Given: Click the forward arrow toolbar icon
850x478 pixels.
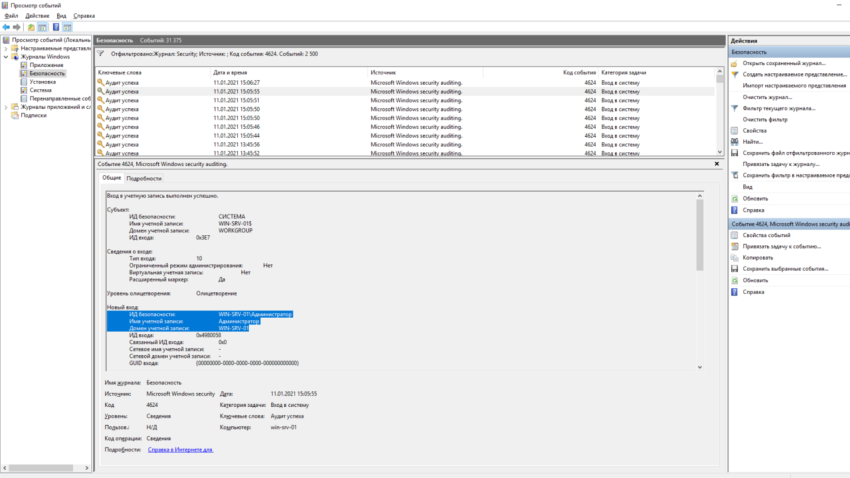Looking at the screenshot, I should 17,27.
